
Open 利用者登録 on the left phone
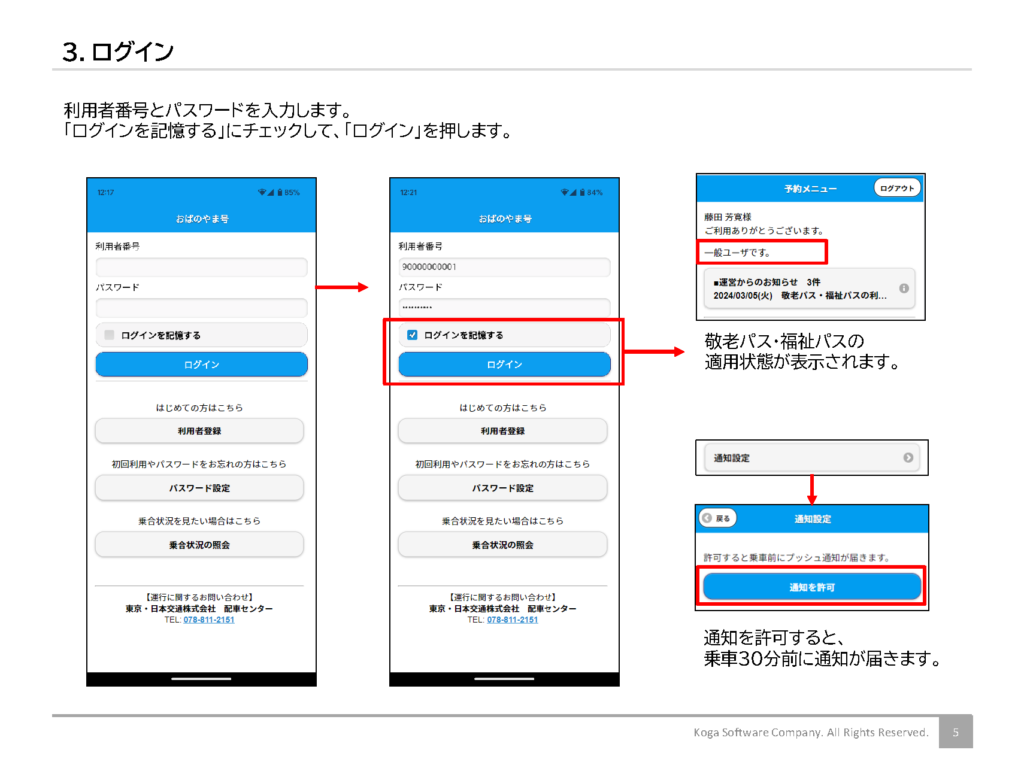click(199, 431)
